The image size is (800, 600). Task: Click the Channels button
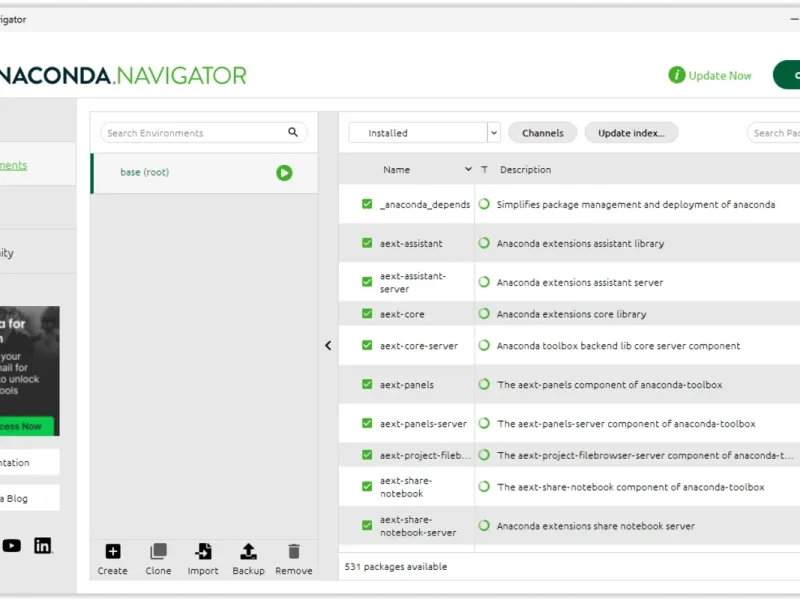[x=543, y=133]
